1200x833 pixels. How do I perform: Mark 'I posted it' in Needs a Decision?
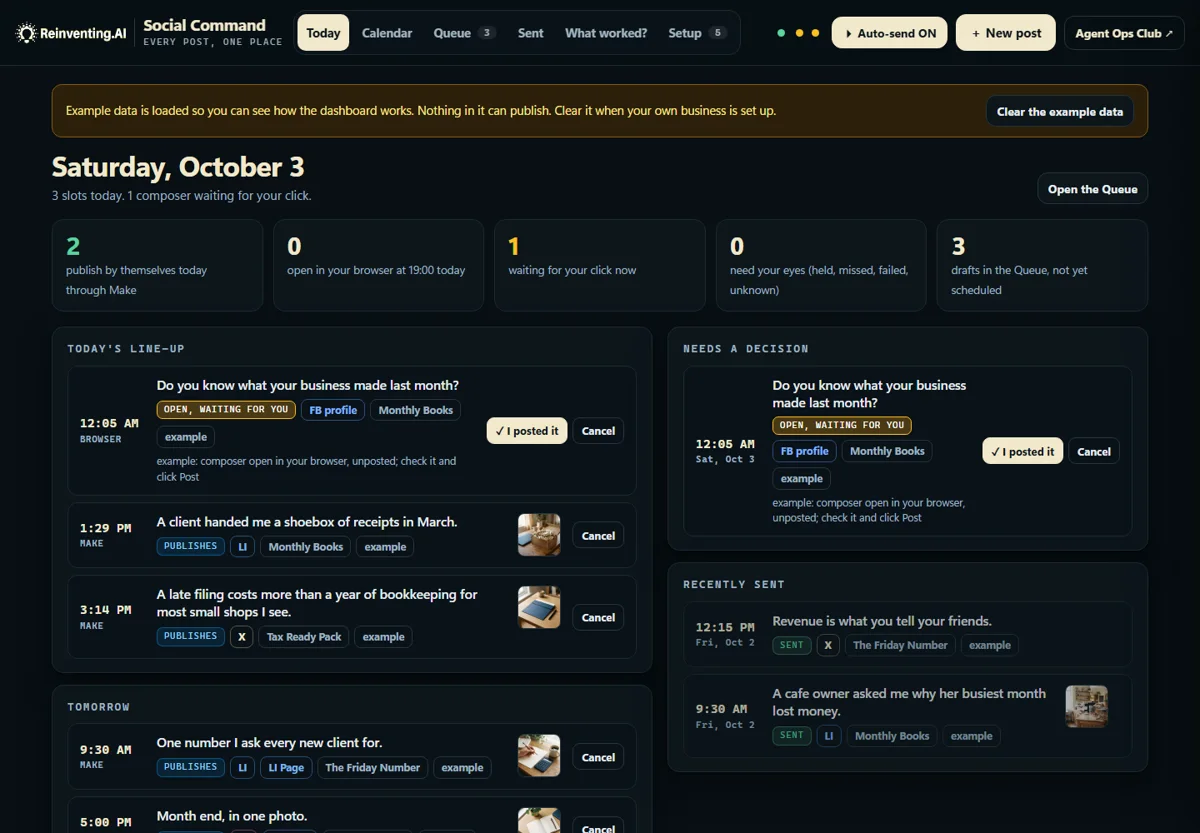tap(1023, 452)
